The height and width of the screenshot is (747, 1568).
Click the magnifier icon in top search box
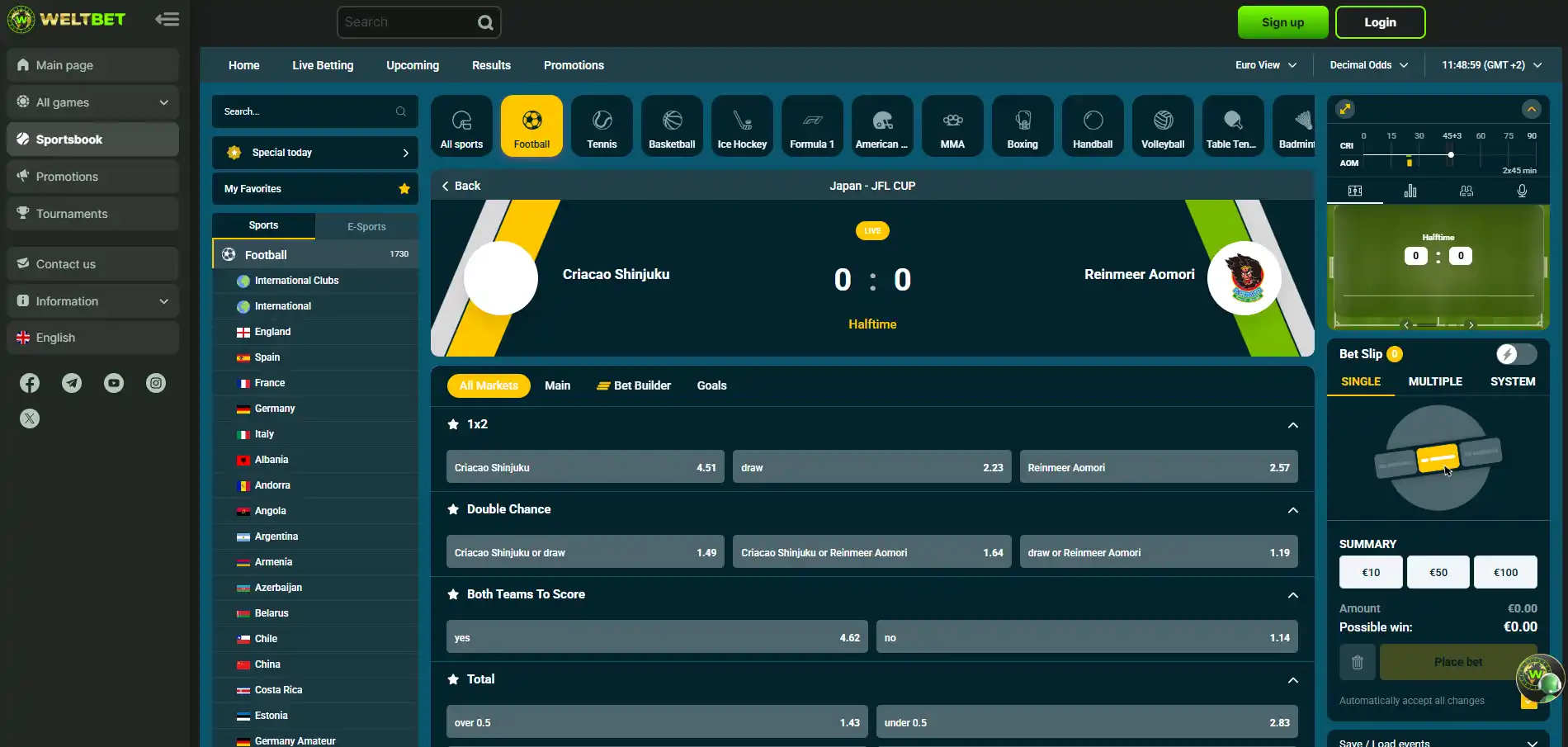(x=485, y=22)
